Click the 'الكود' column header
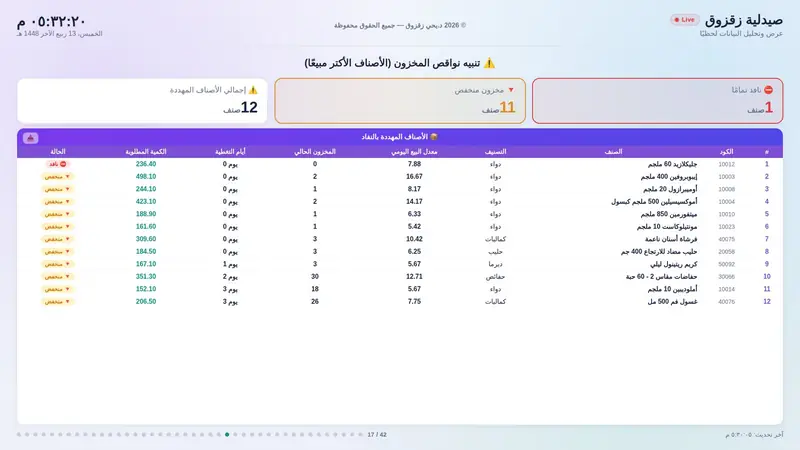This screenshot has width=800, height=450. tap(726, 152)
